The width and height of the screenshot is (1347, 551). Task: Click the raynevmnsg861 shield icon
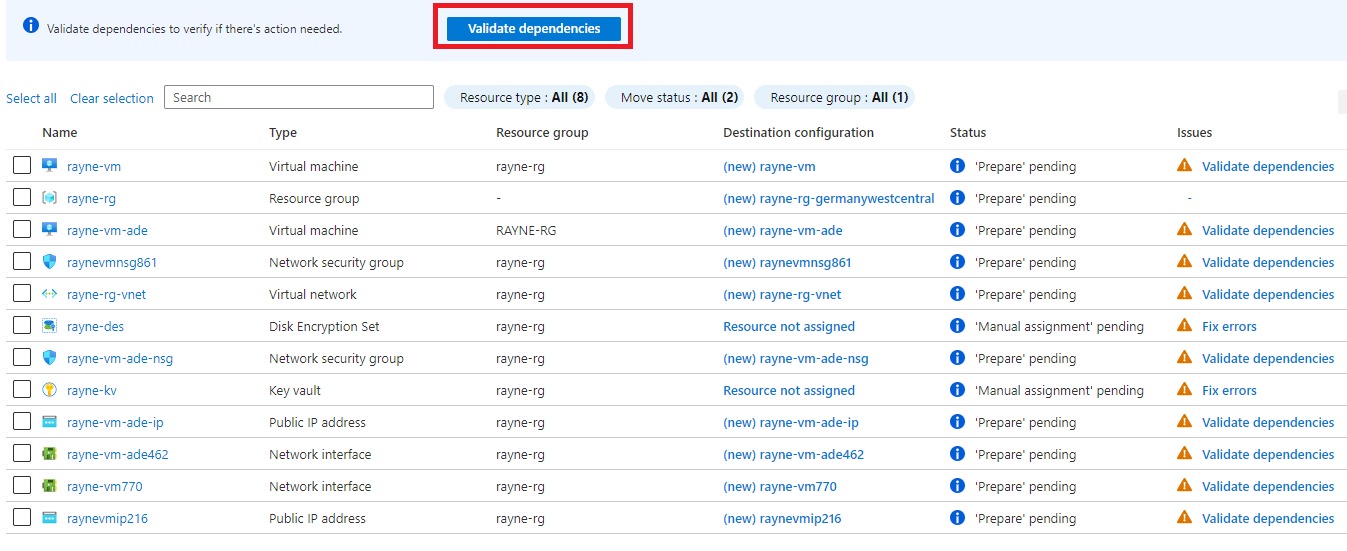coord(50,262)
